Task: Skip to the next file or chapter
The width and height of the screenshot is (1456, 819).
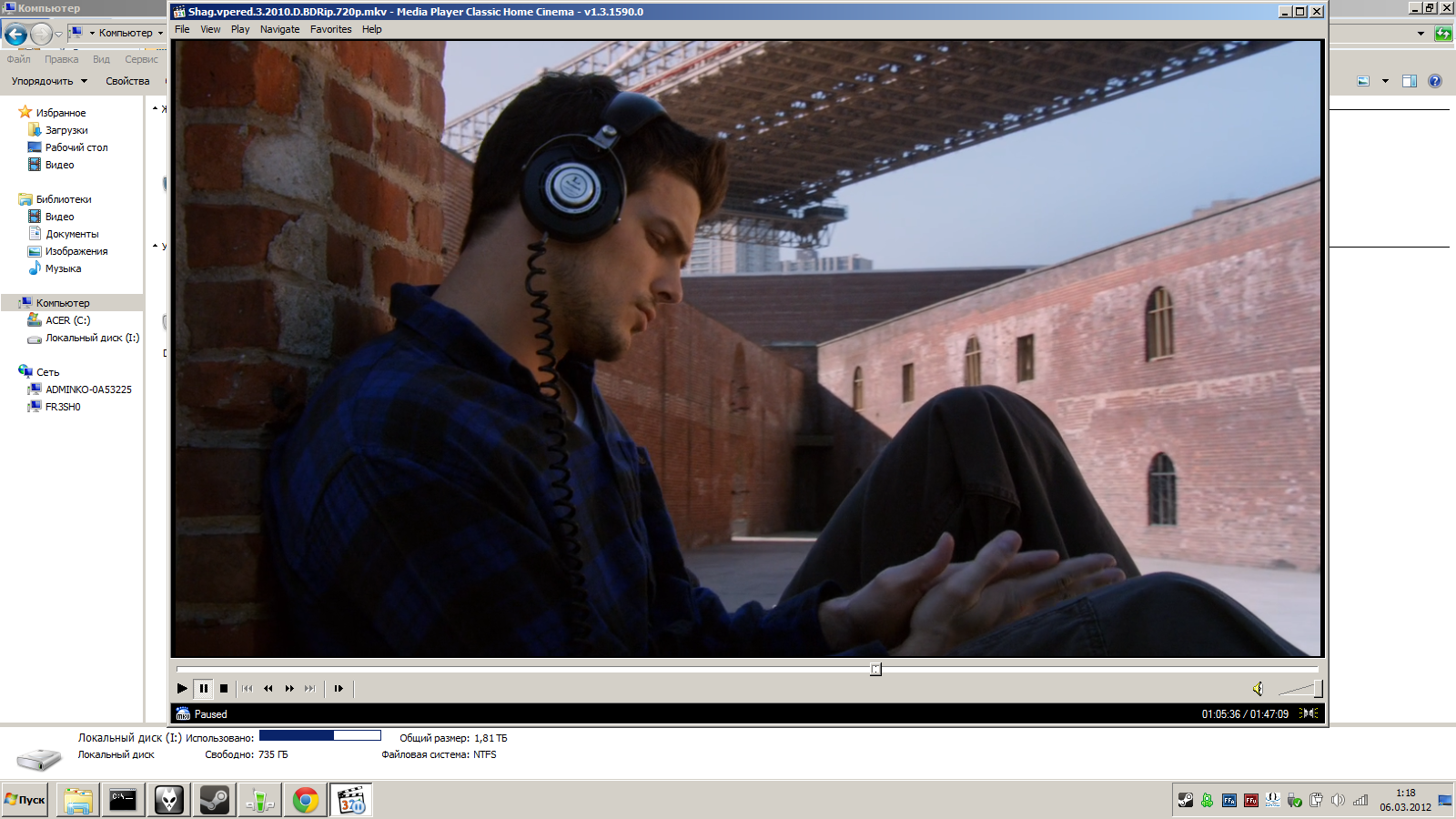Action: pos(310,689)
